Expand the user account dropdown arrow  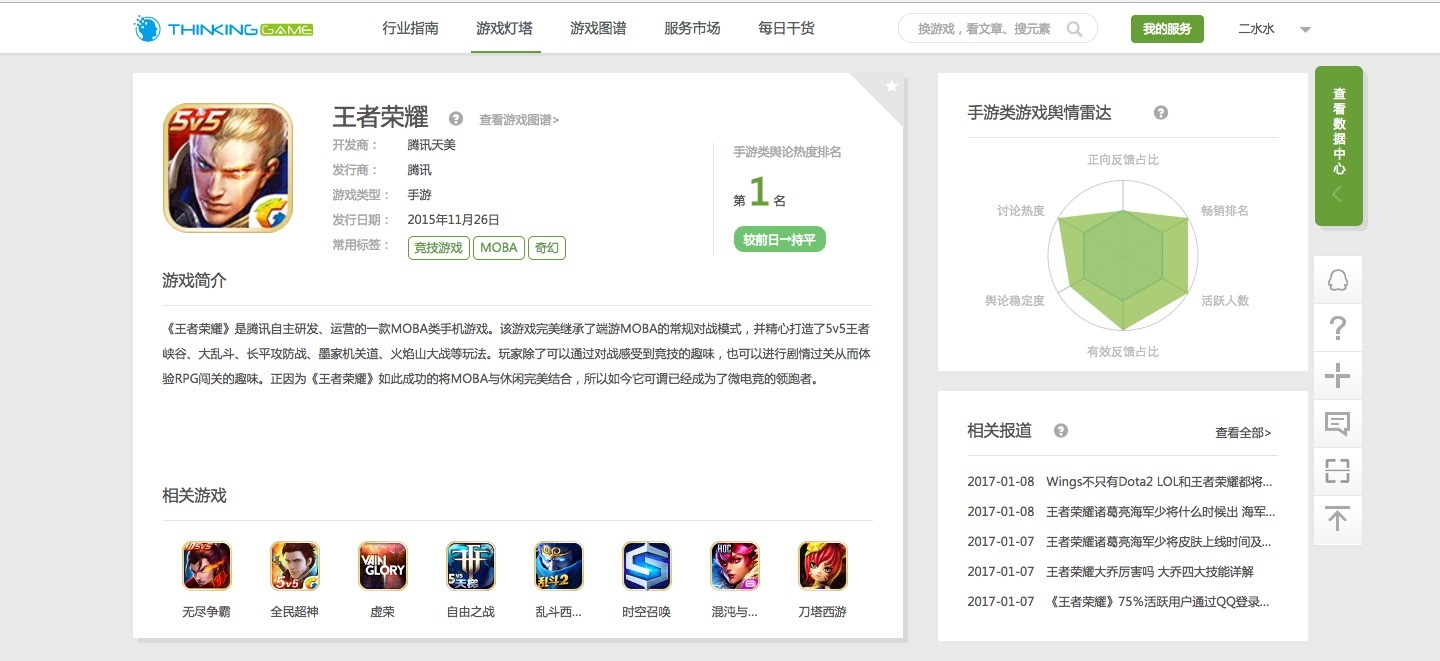click(x=1305, y=30)
